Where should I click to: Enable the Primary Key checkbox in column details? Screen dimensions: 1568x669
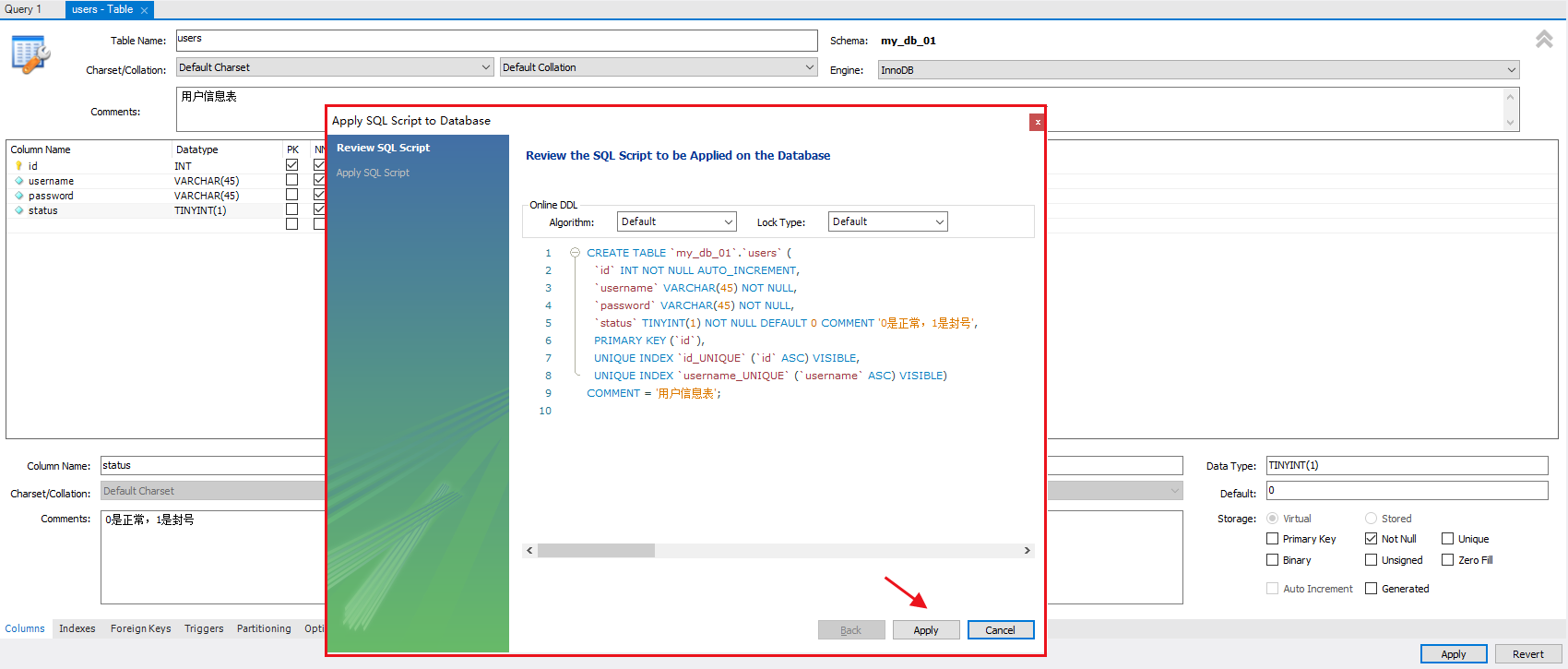click(1273, 539)
